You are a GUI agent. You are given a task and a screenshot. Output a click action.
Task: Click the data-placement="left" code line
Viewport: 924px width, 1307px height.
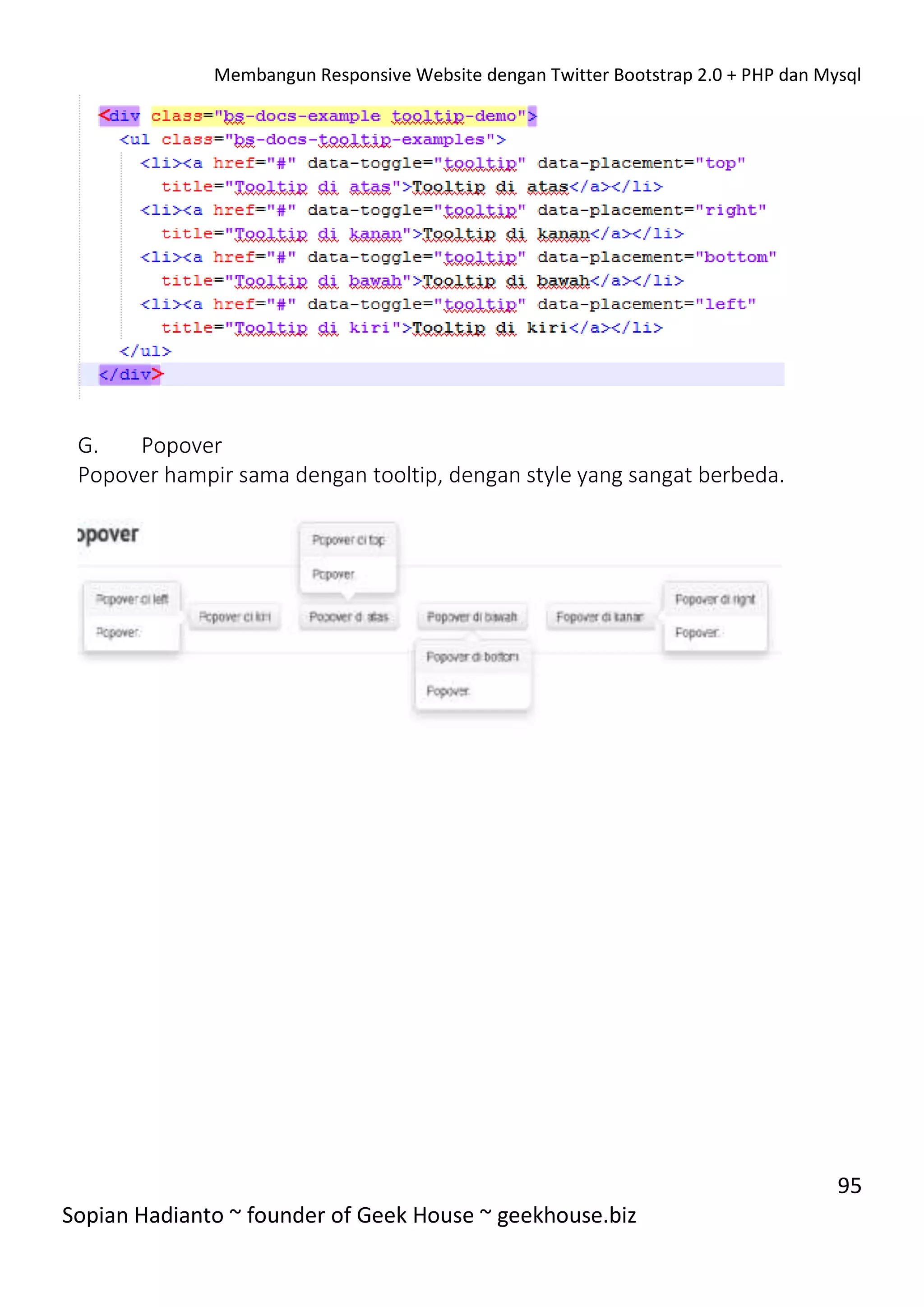pos(448,305)
